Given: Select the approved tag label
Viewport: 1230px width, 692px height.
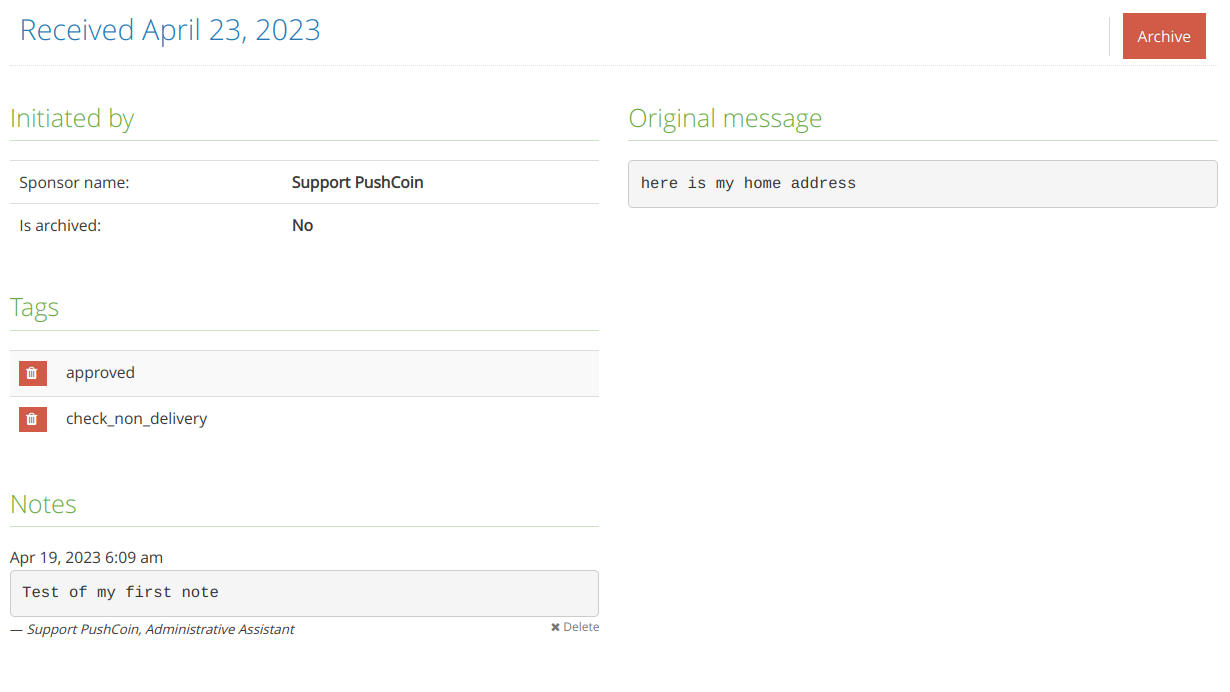Looking at the screenshot, I should tap(100, 372).
